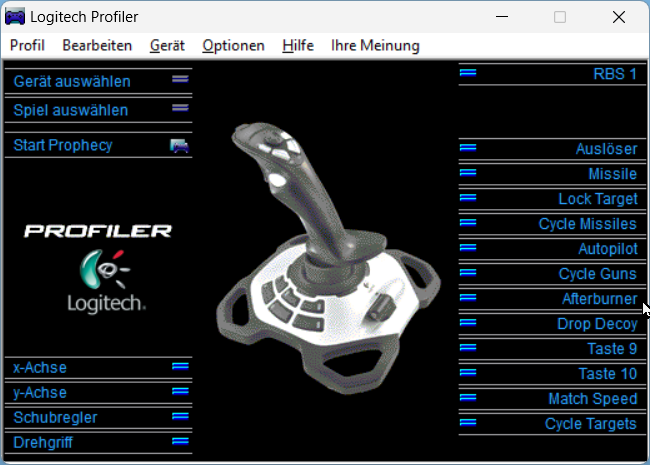
Task: Click the blue bars icon for y-Achse
Action: 180,391
